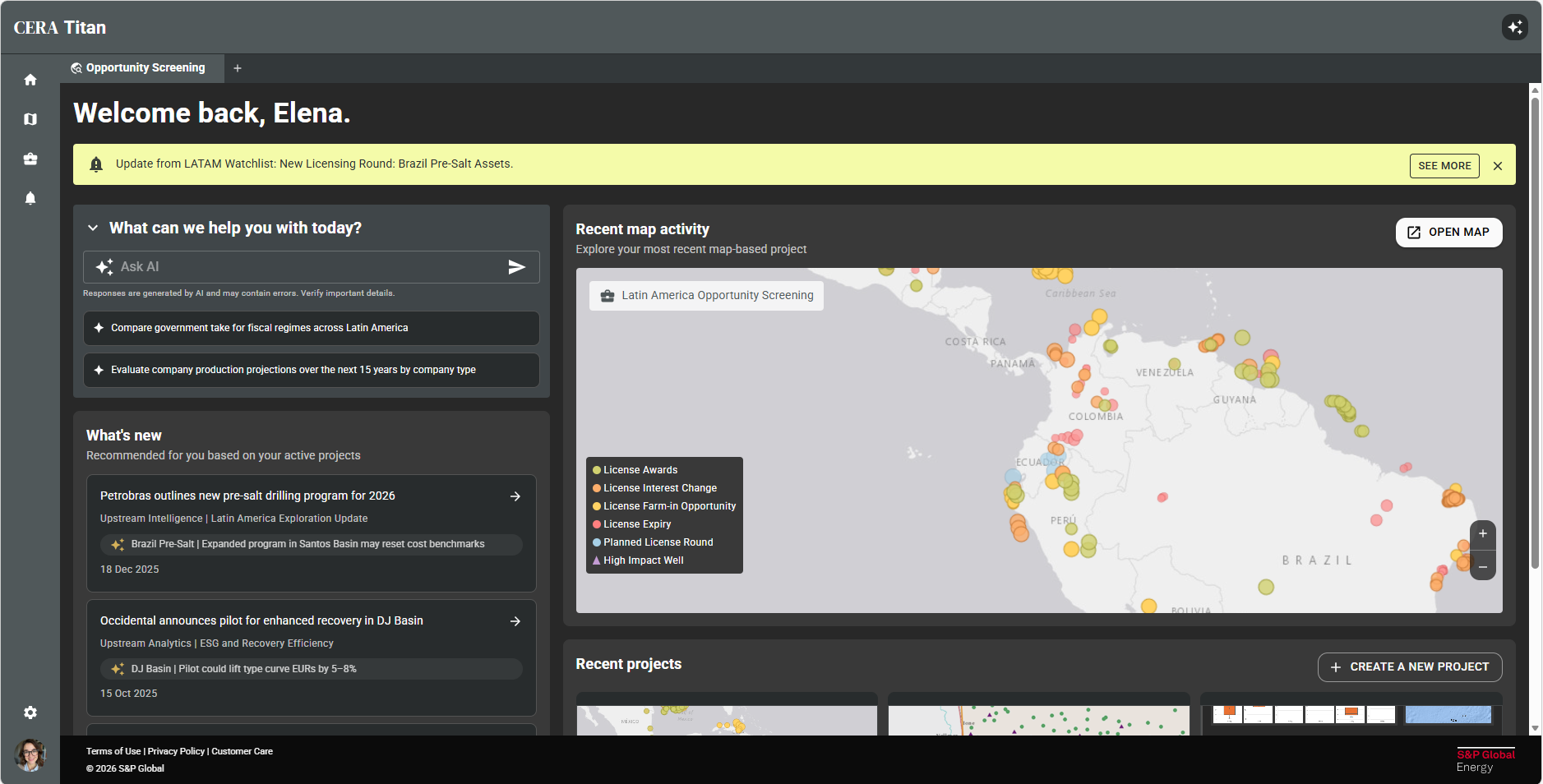Click High Impact Well legend entry
The image size is (1543, 784).
pos(638,560)
